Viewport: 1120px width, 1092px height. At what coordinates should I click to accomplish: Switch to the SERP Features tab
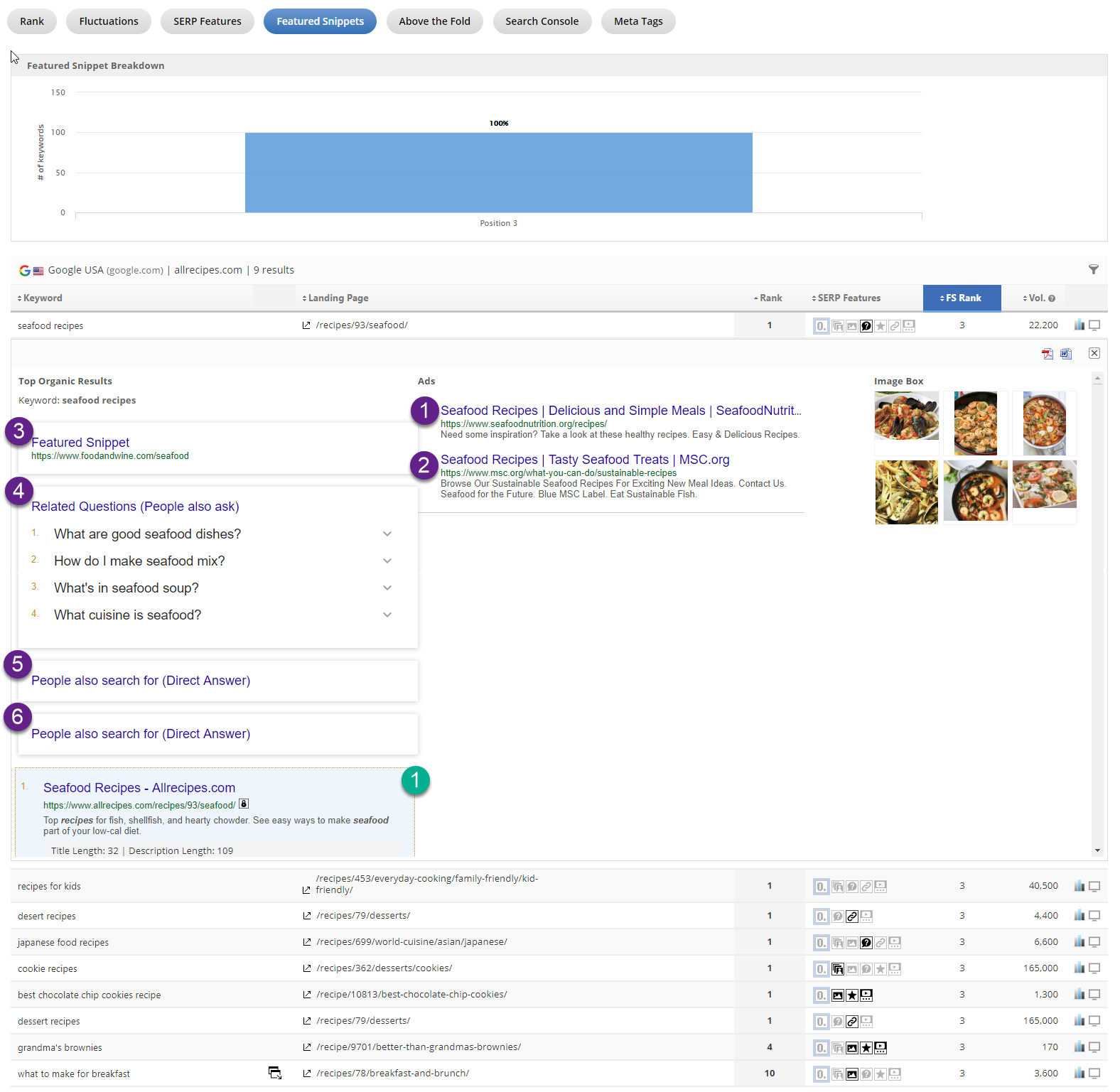[x=207, y=21]
